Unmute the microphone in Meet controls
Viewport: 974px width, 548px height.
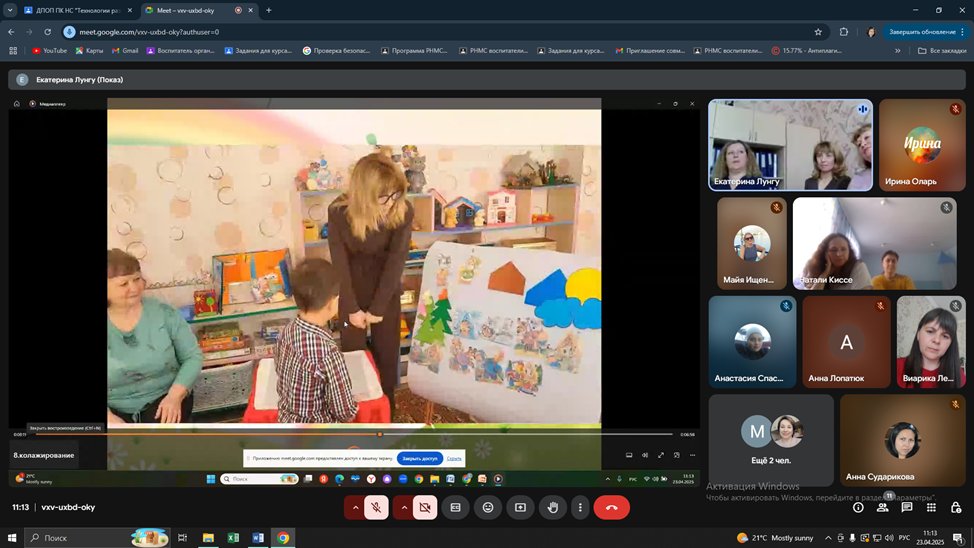[x=376, y=508]
